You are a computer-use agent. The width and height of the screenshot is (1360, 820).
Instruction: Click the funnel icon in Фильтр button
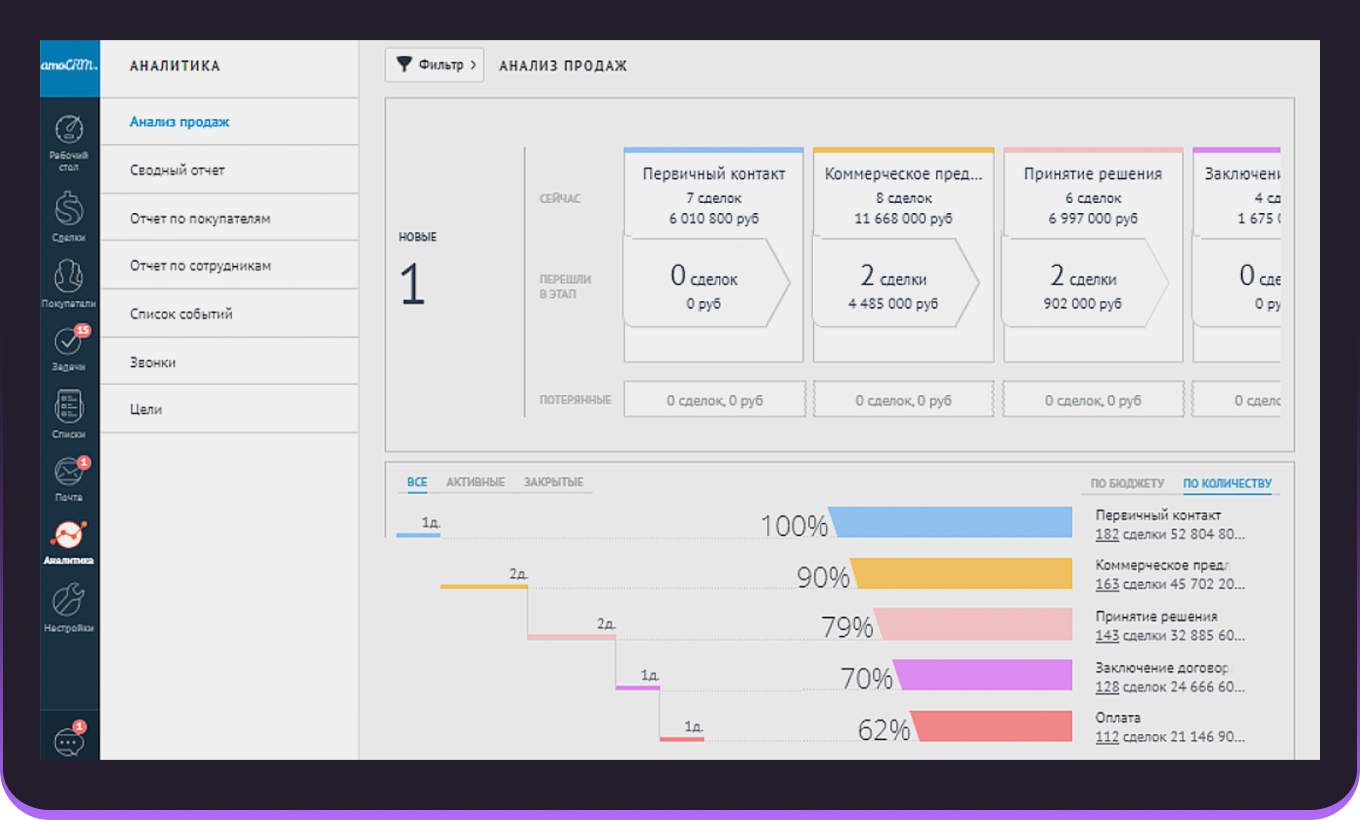click(x=404, y=65)
